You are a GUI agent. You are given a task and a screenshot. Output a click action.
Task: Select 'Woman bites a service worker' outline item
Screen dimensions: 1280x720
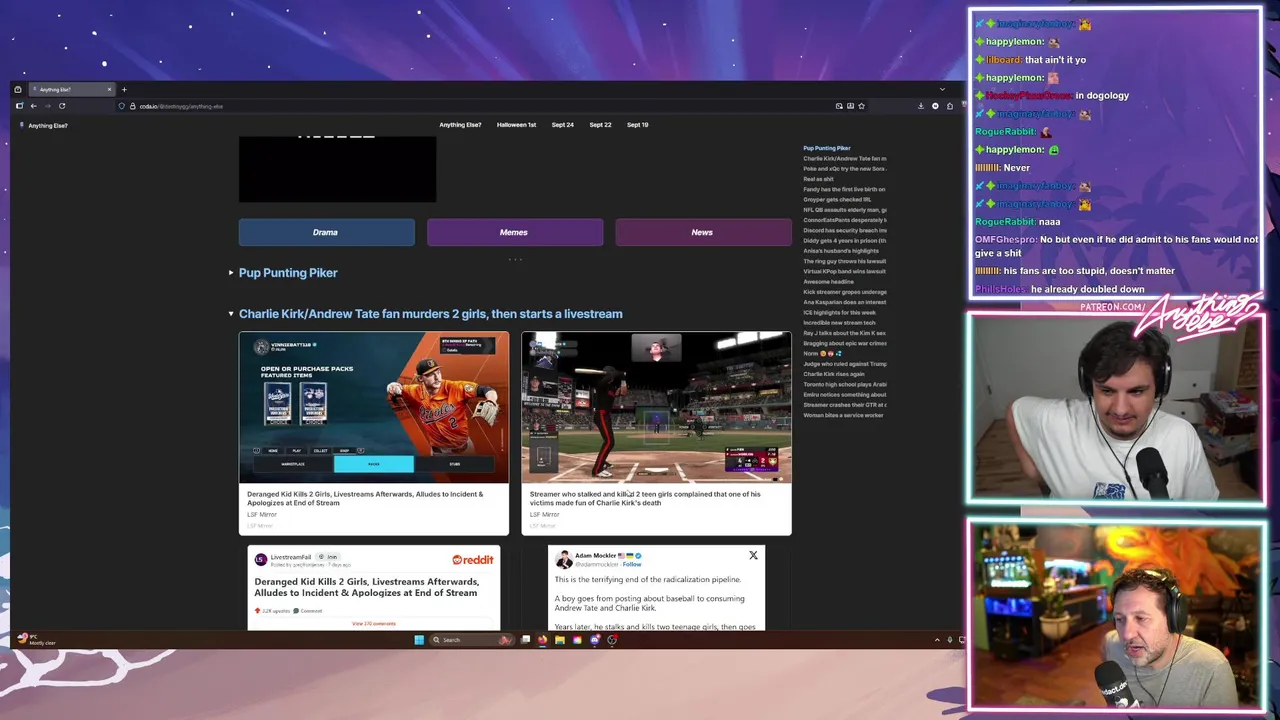point(843,415)
